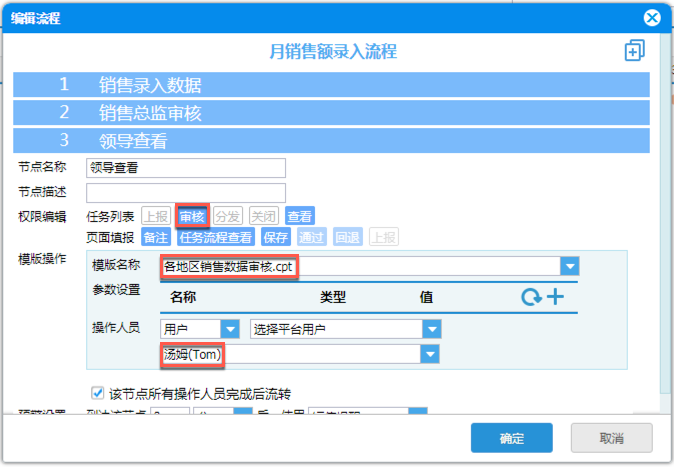Click the 类型 column header
674x467 pixels.
tap(333, 297)
